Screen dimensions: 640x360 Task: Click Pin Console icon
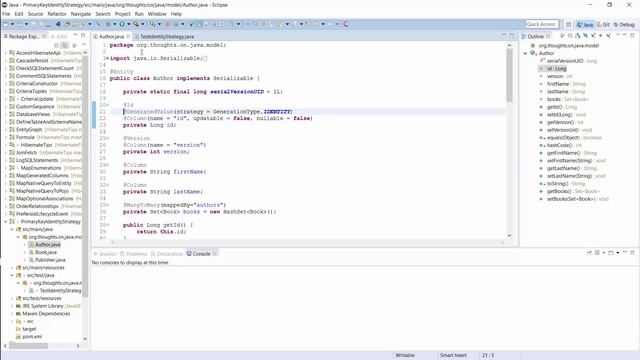point(589,253)
